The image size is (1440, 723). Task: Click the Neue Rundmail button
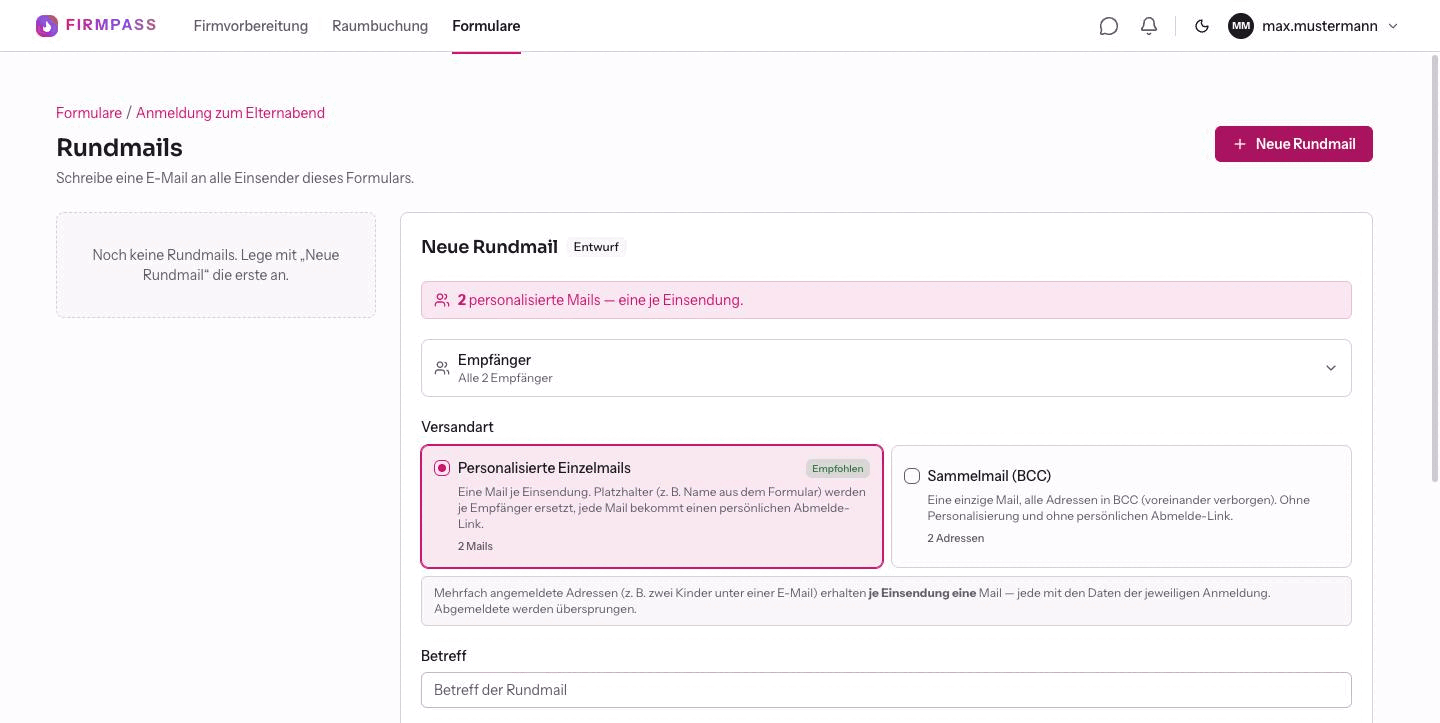coord(1293,144)
